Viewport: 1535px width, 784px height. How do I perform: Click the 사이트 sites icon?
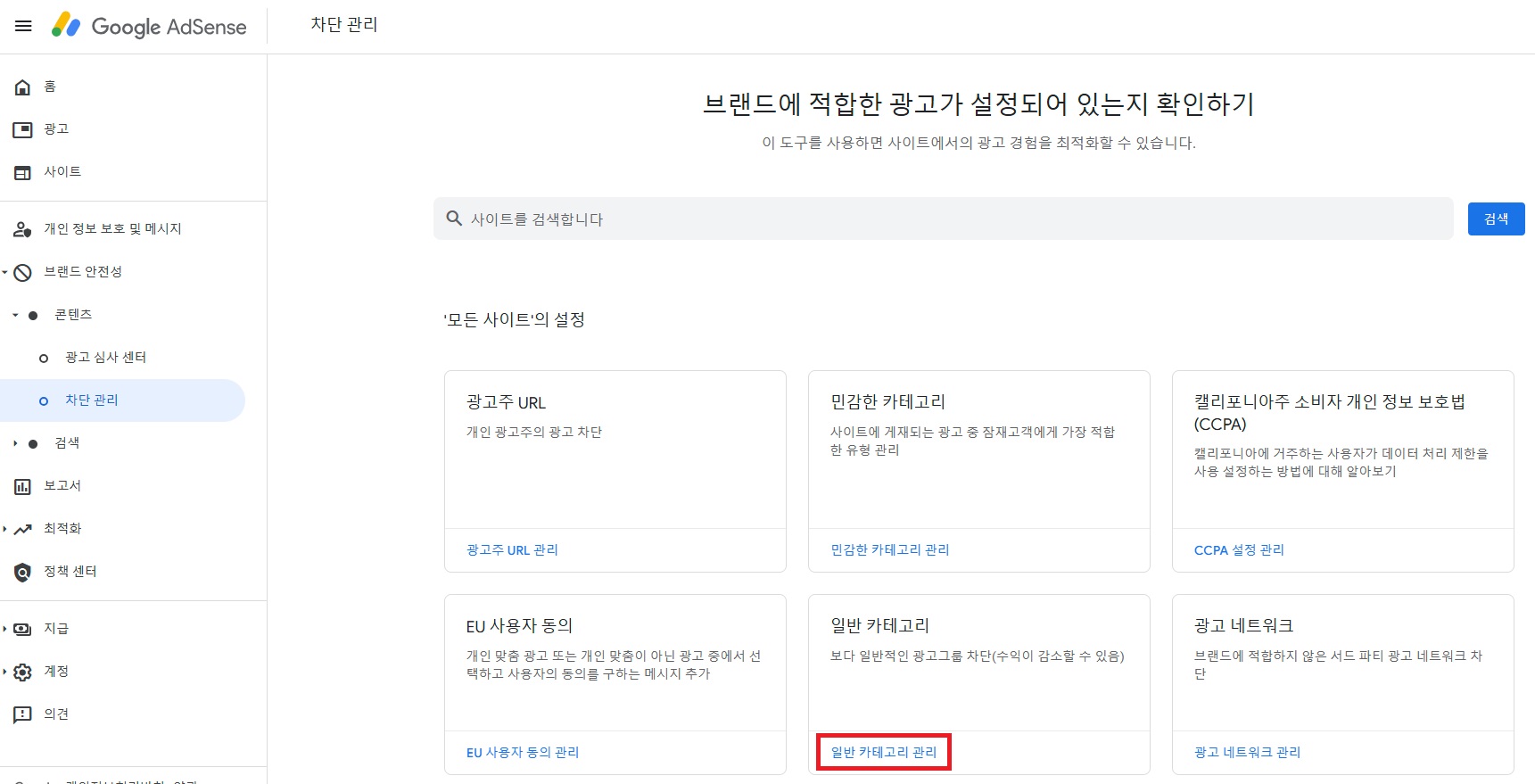(x=22, y=172)
